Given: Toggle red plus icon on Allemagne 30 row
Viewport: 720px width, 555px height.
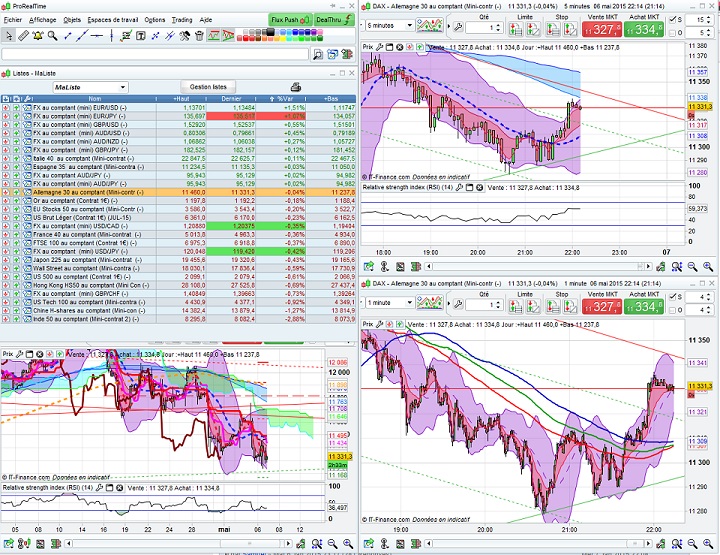Looking at the screenshot, I should [x=6, y=192].
